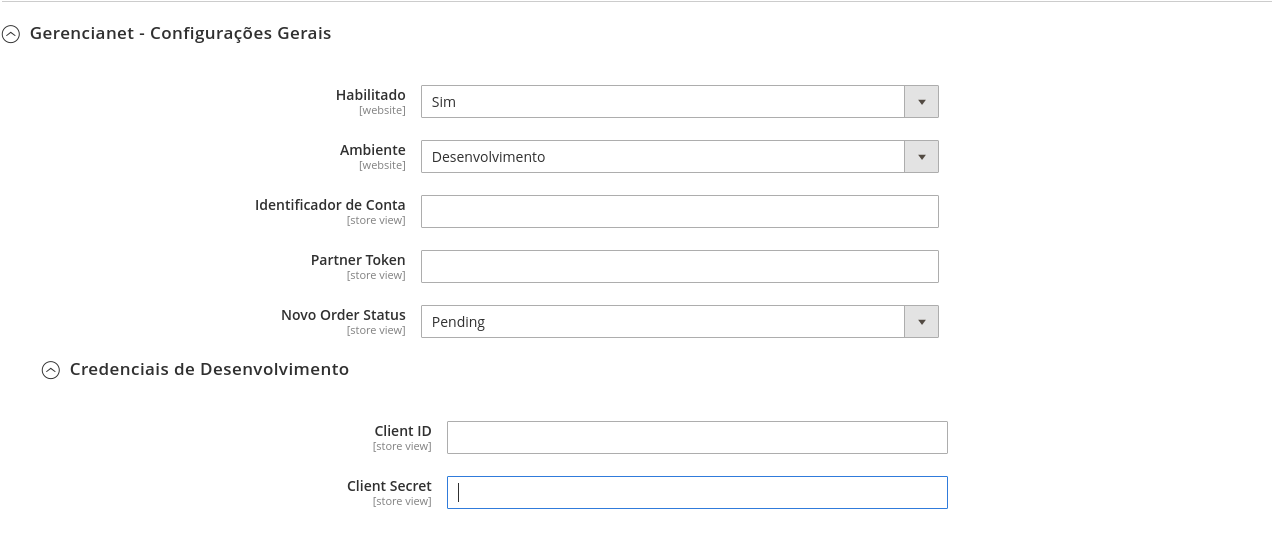
Task: Focus the Client Secret input field
Action: coord(697,493)
